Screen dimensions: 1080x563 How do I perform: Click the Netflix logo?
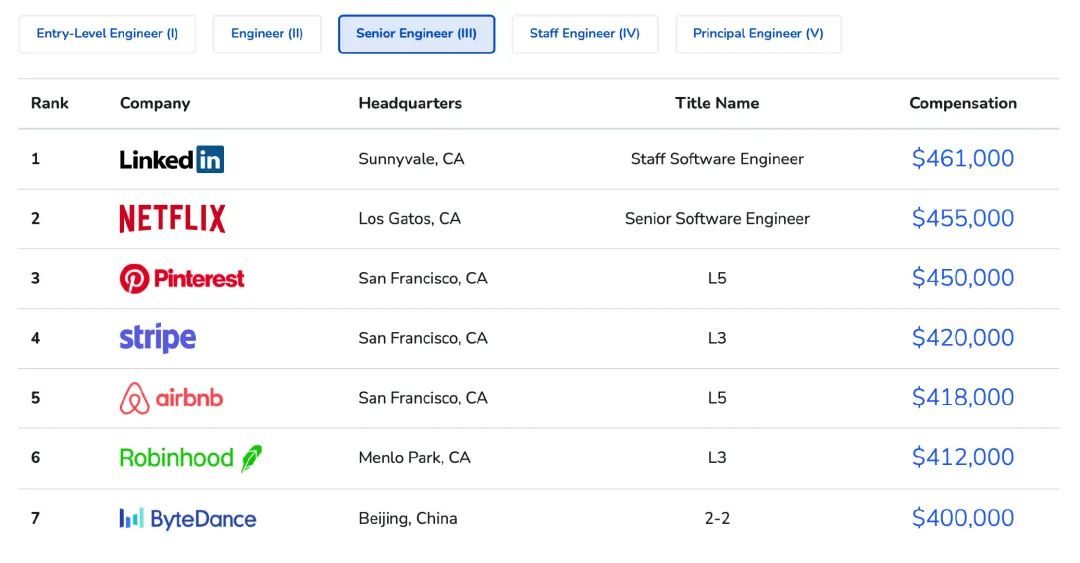(172, 219)
